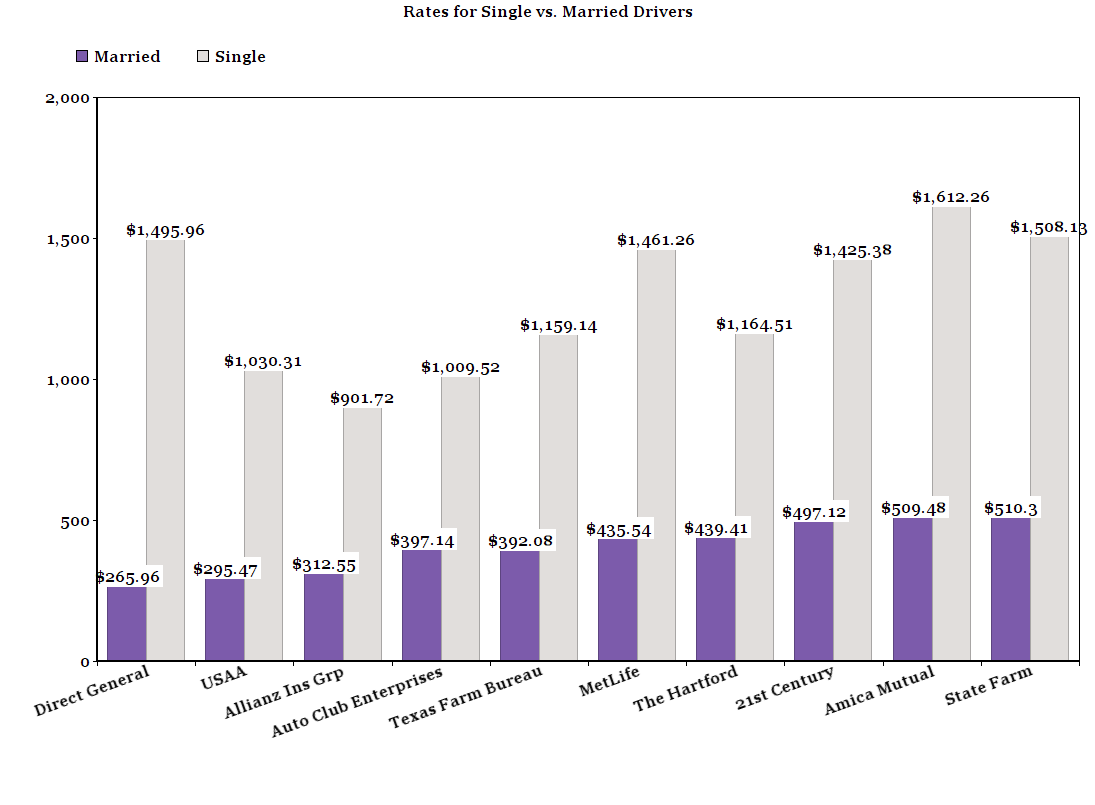Click the chart title Rates for Single vs. Married Drivers

click(x=548, y=12)
